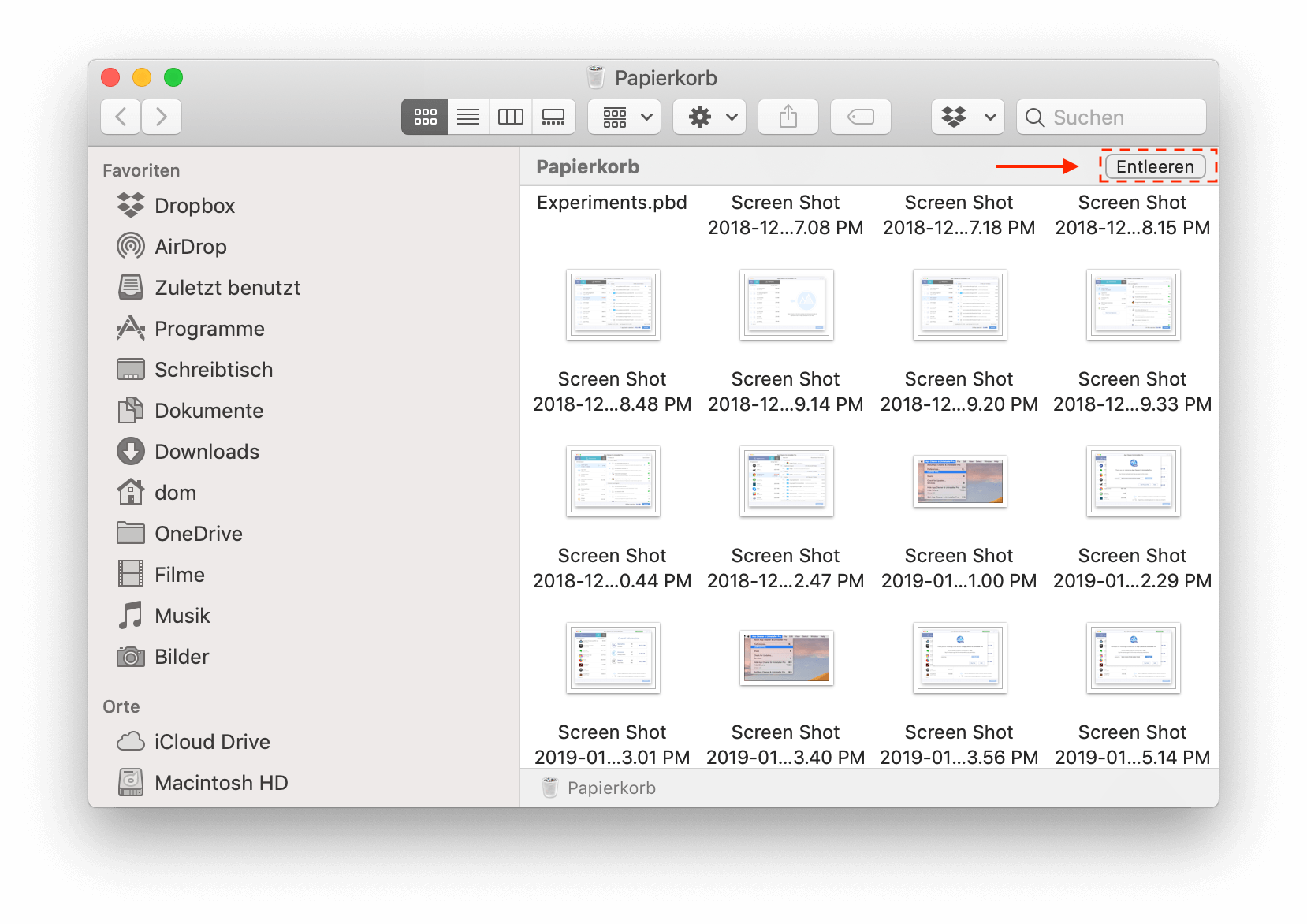The height and width of the screenshot is (924, 1307).
Task: Click the Screen Shot 2019-01...3.40 PM label
Action: pyautogui.click(x=786, y=744)
